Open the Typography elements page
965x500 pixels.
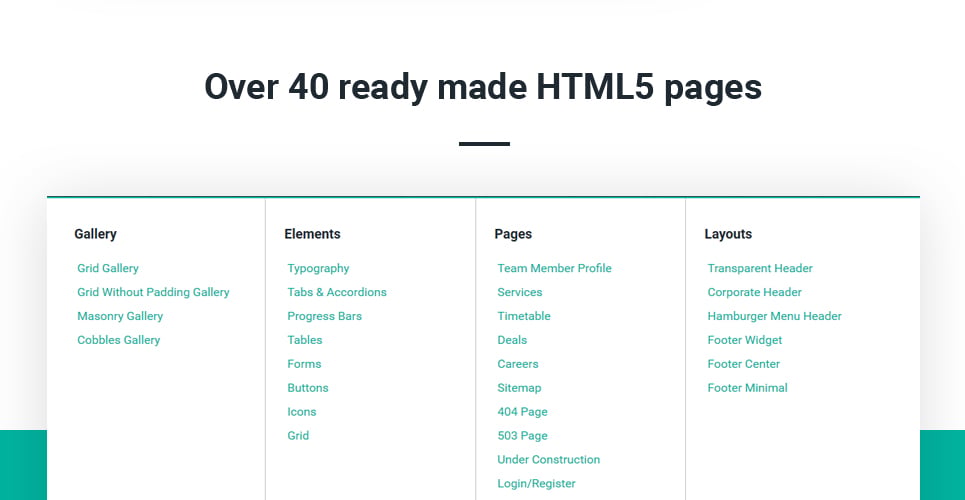point(318,268)
